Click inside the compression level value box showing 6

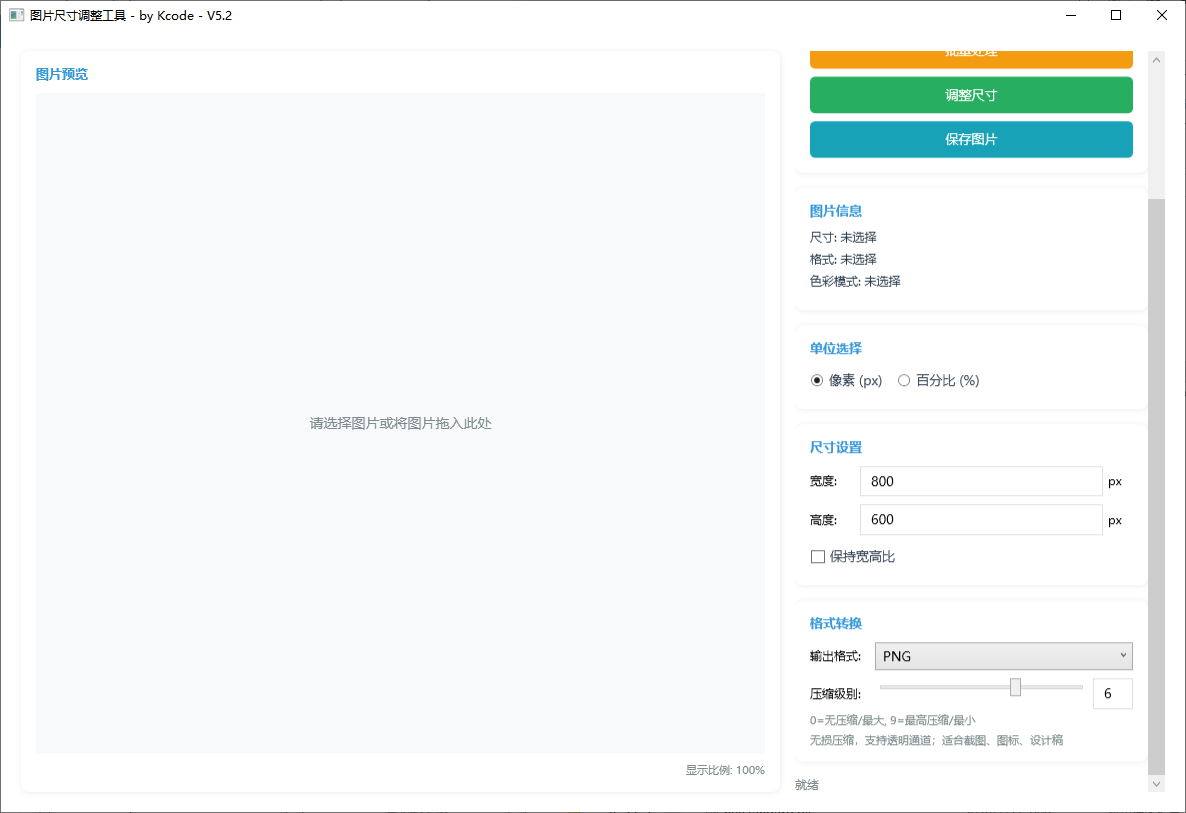1112,693
